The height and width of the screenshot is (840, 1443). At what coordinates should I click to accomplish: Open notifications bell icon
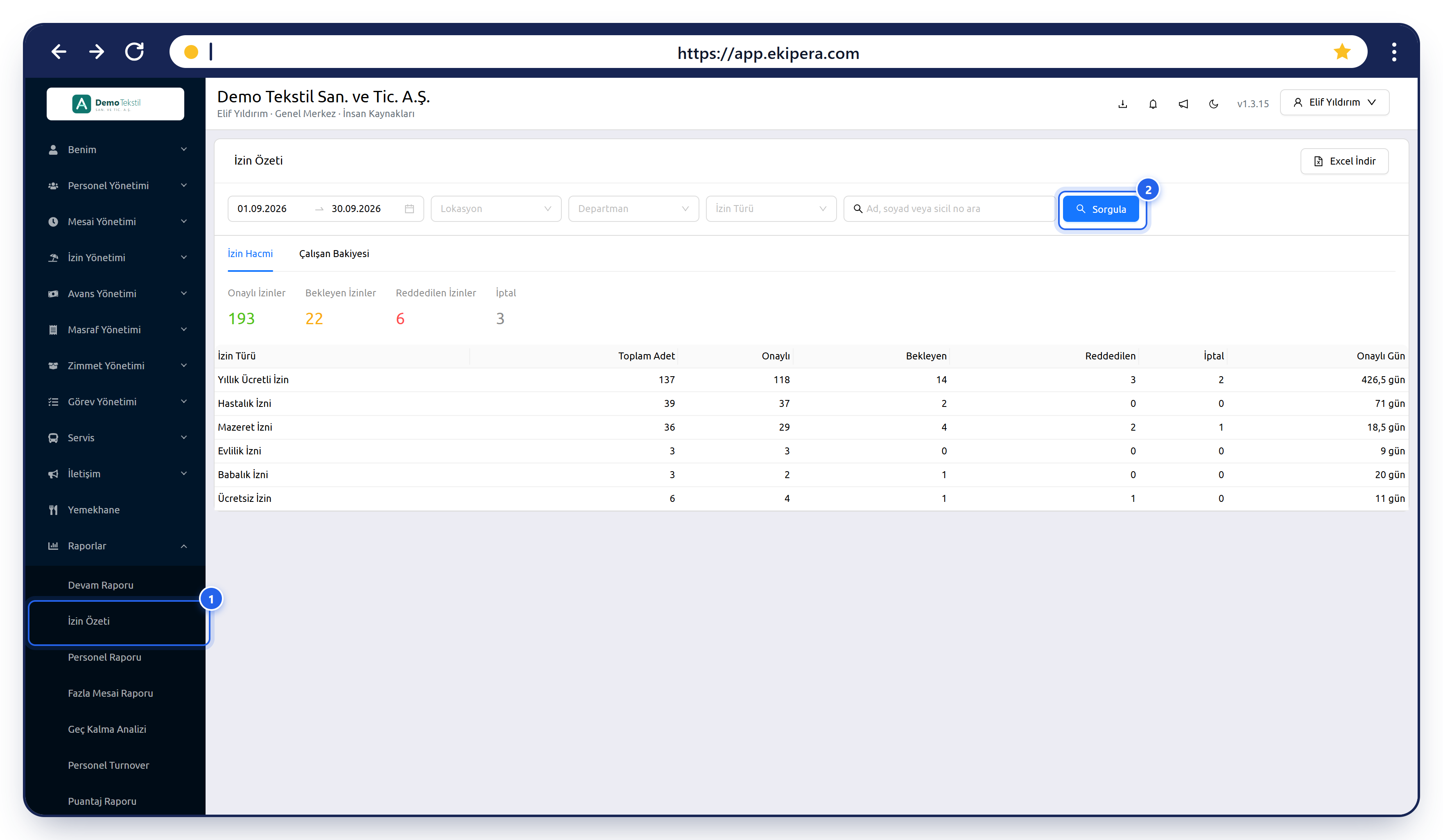[x=1153, y=104]
